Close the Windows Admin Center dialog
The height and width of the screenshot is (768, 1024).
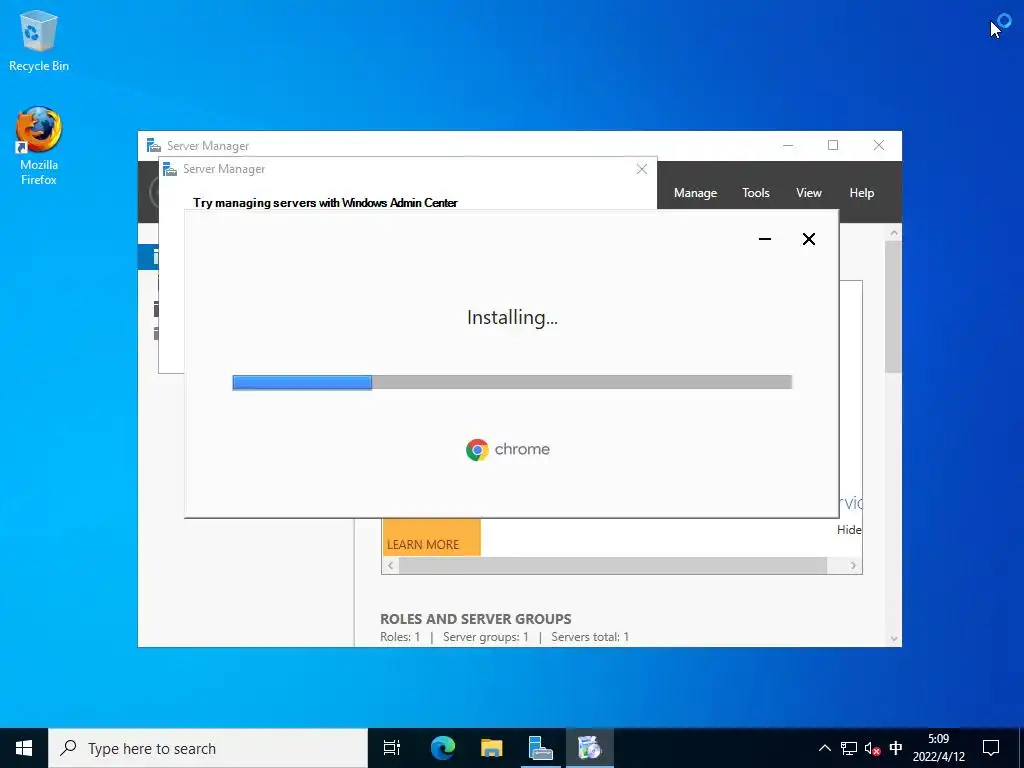pyautogui.click(x=642, y=169)
